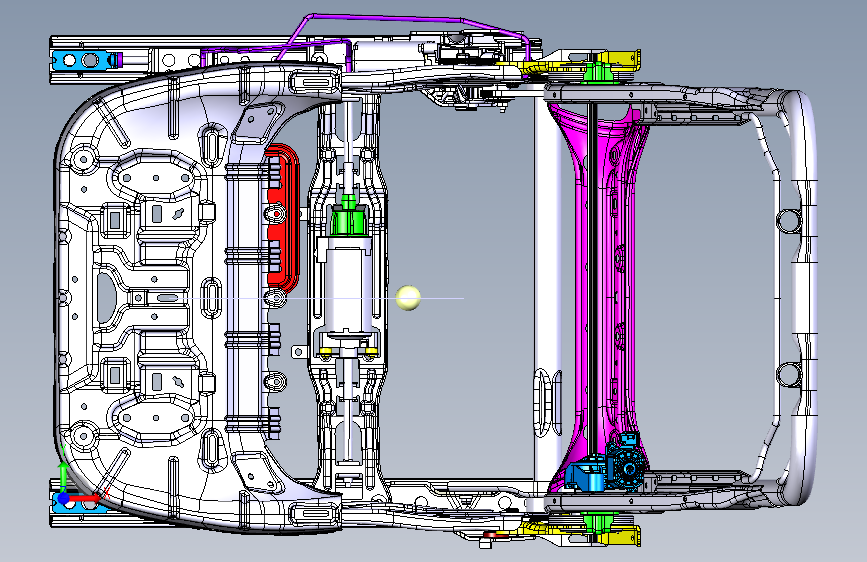
Task: Pick the green bushing on the upper rail
Action: [598, 71]
